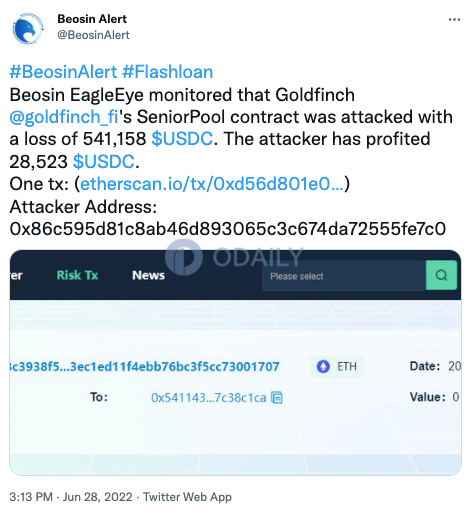Open the Please select search dropdown
The image size is (469, 515).
point(344,276)
